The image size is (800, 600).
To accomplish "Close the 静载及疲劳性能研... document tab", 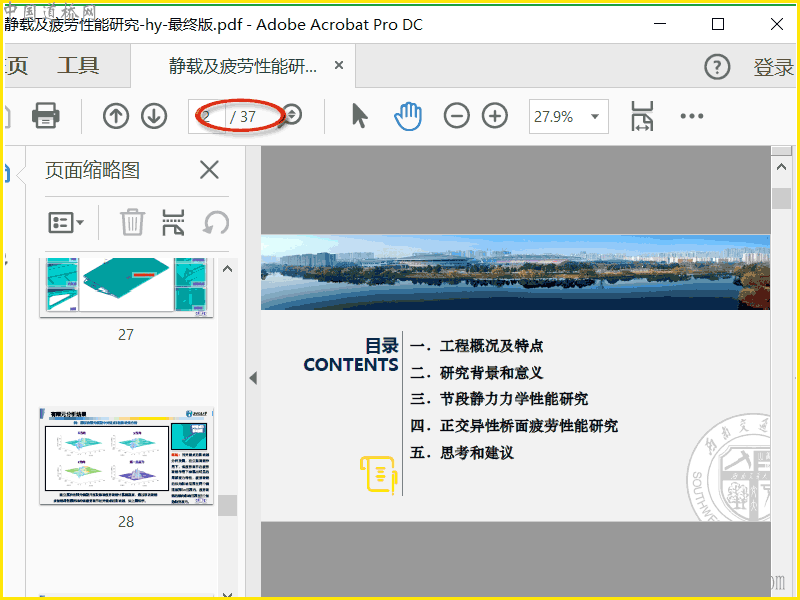I will click(339, 65).
